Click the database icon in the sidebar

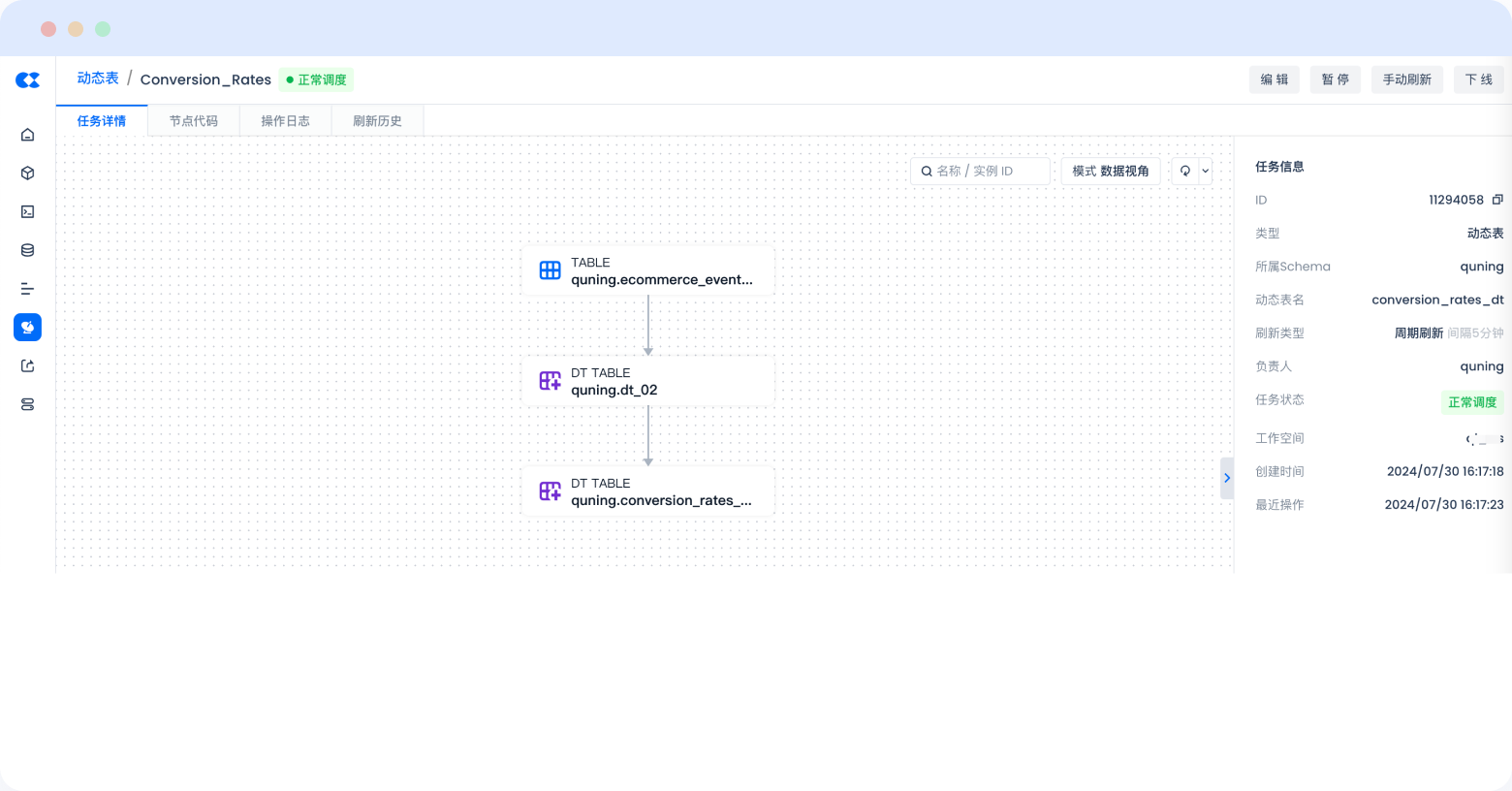click(x=27, y=250)
